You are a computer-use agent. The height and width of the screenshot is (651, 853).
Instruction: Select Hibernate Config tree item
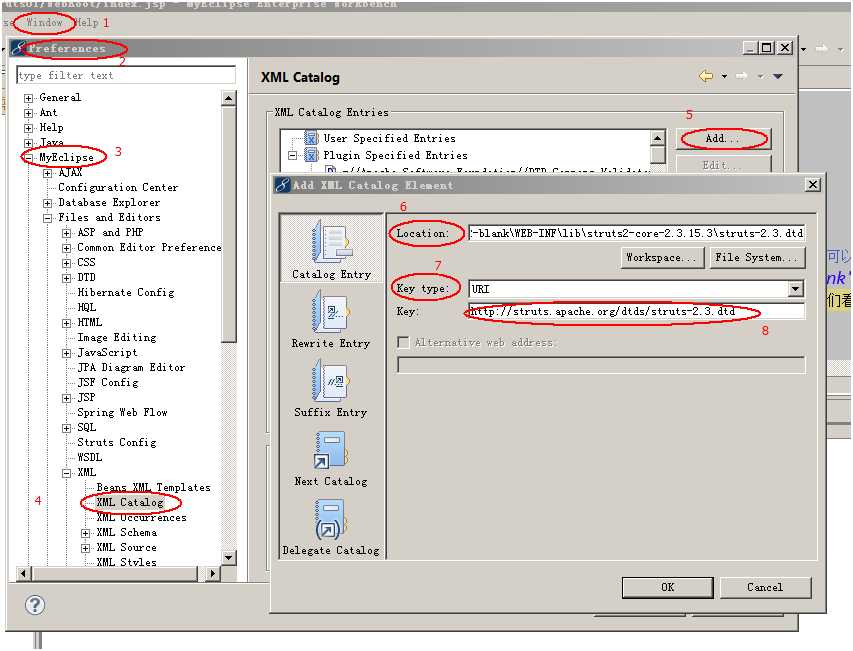click(126, 293)
